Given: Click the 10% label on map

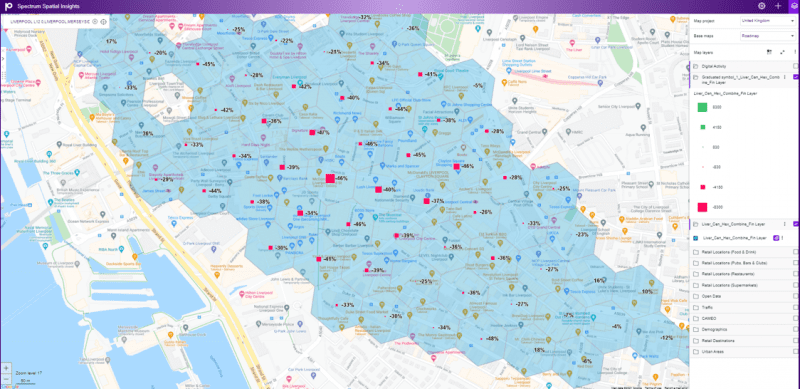Looking at the screenshot, I should coord(647,291).
